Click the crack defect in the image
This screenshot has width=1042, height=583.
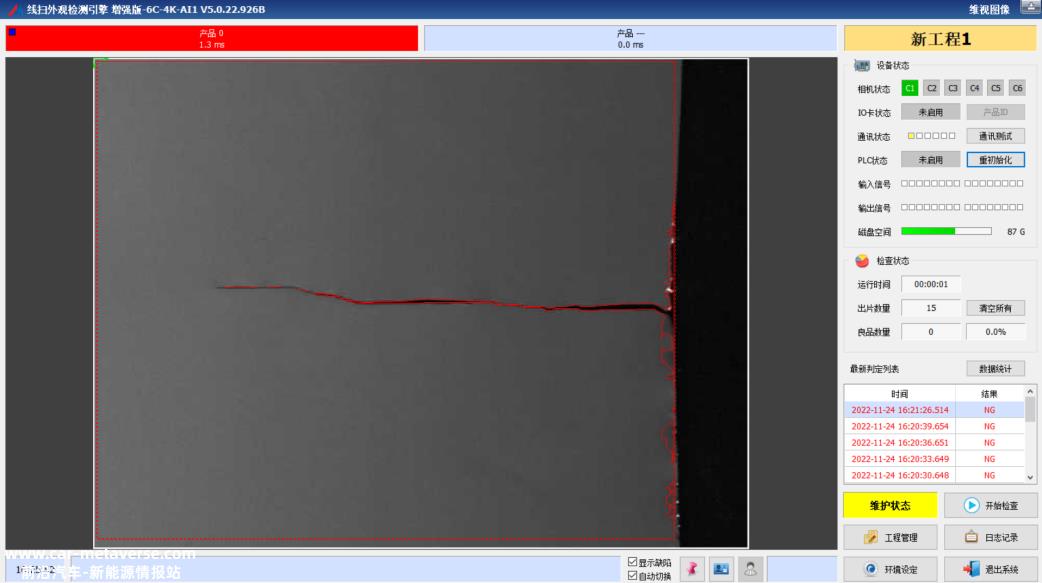click(444, 301)
